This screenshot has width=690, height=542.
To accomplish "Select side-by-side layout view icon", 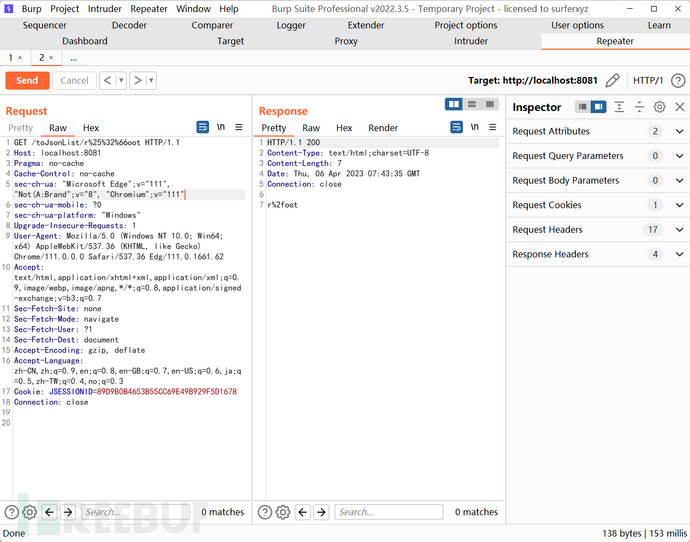I will click(454, 104).
